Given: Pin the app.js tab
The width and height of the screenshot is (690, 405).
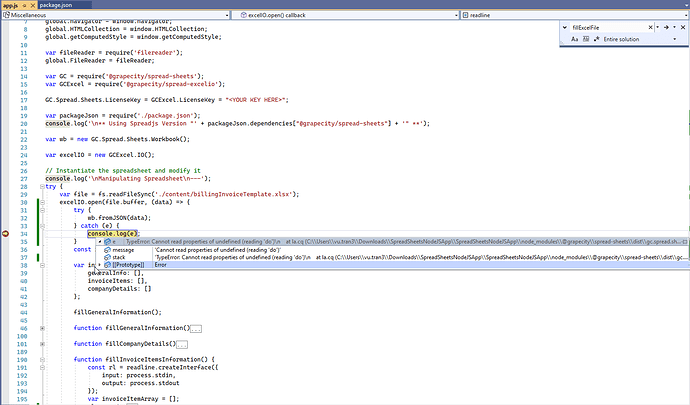Looking at the screenshot, I should click(25, 5).
